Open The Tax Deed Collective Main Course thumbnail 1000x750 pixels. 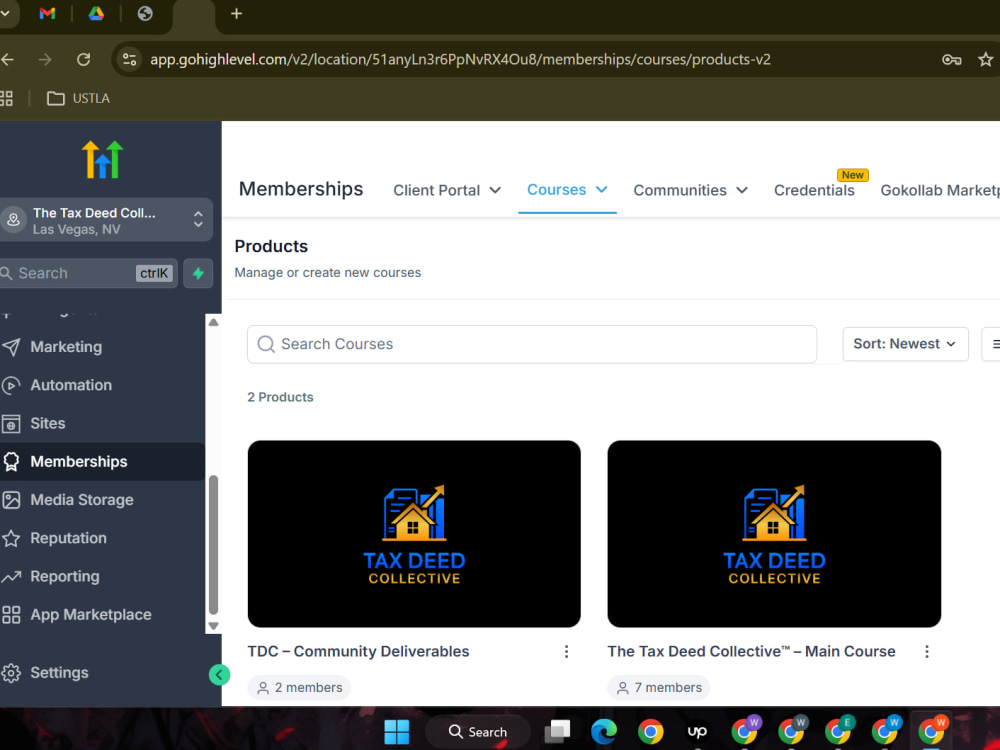pos(774,534)
